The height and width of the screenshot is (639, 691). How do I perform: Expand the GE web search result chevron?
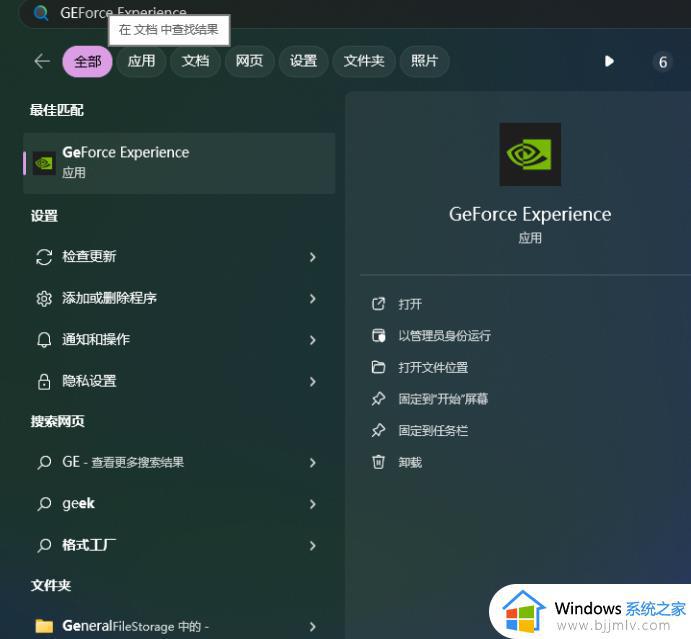pyautogui.click(x=312, y=463)
